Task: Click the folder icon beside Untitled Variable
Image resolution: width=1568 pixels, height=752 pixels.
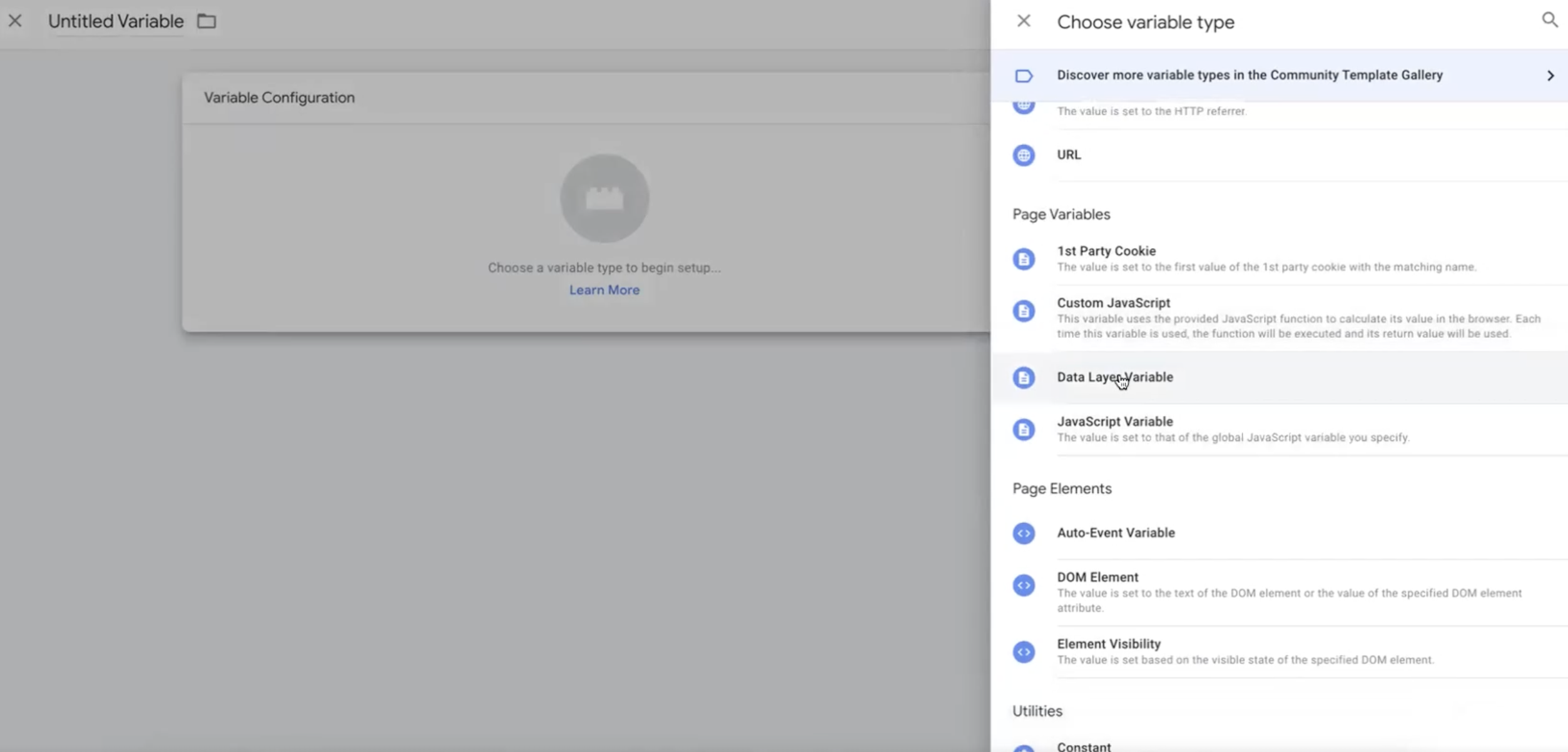Action: click(x=206, y=21)
